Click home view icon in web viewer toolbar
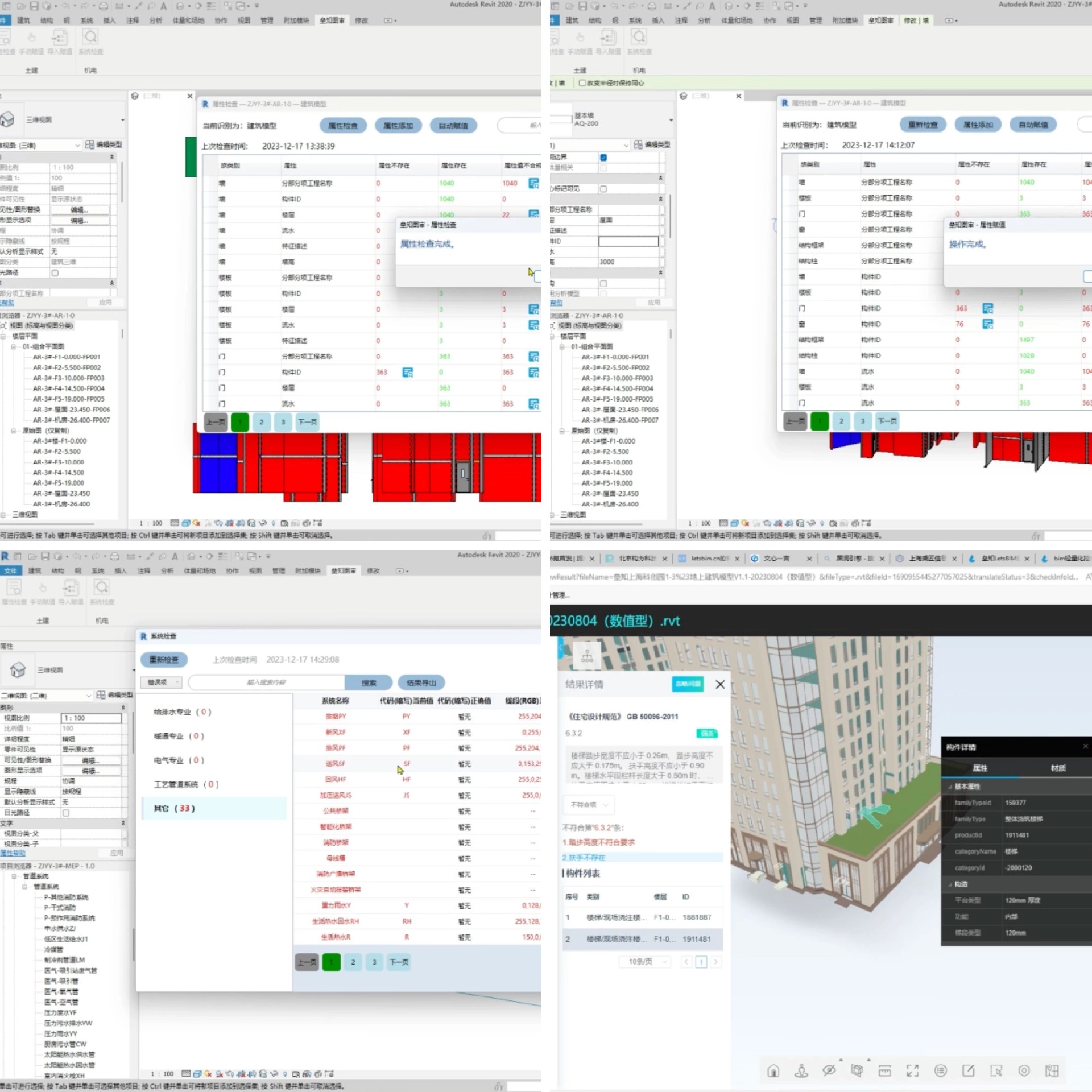This screenshot has width=1092, height=1092. pos(773,1071)
